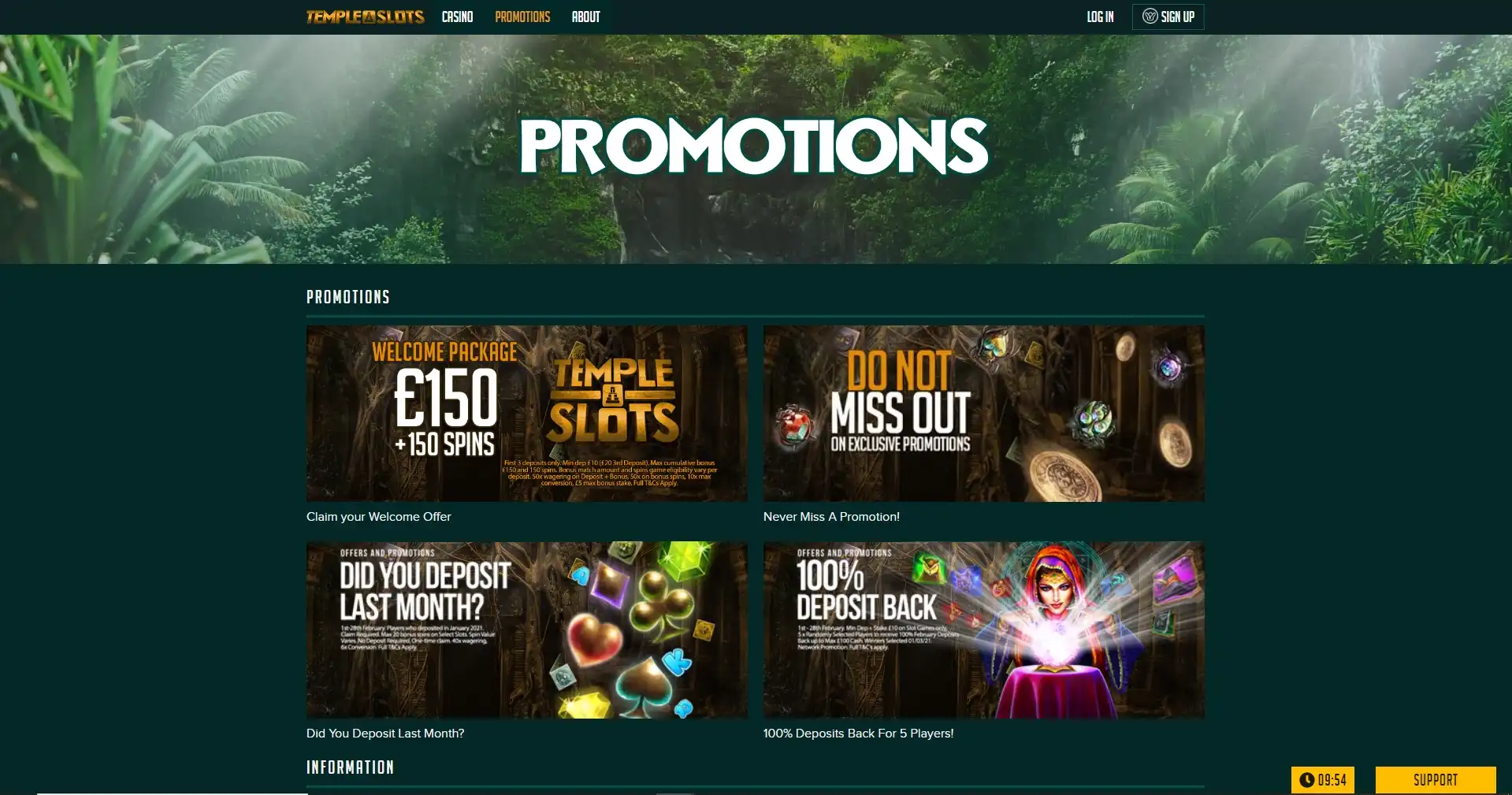Open Did You Deposit Last Month banner

[526, 630]
